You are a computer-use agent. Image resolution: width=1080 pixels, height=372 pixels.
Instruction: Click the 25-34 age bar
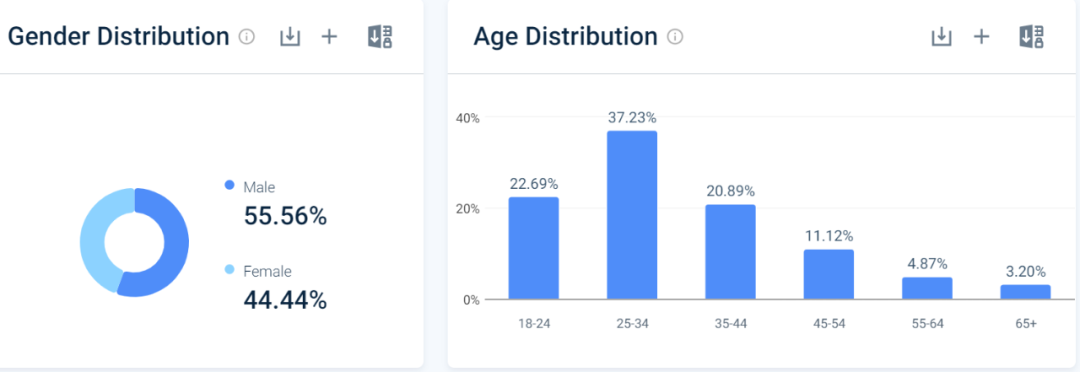coord(632,215)
